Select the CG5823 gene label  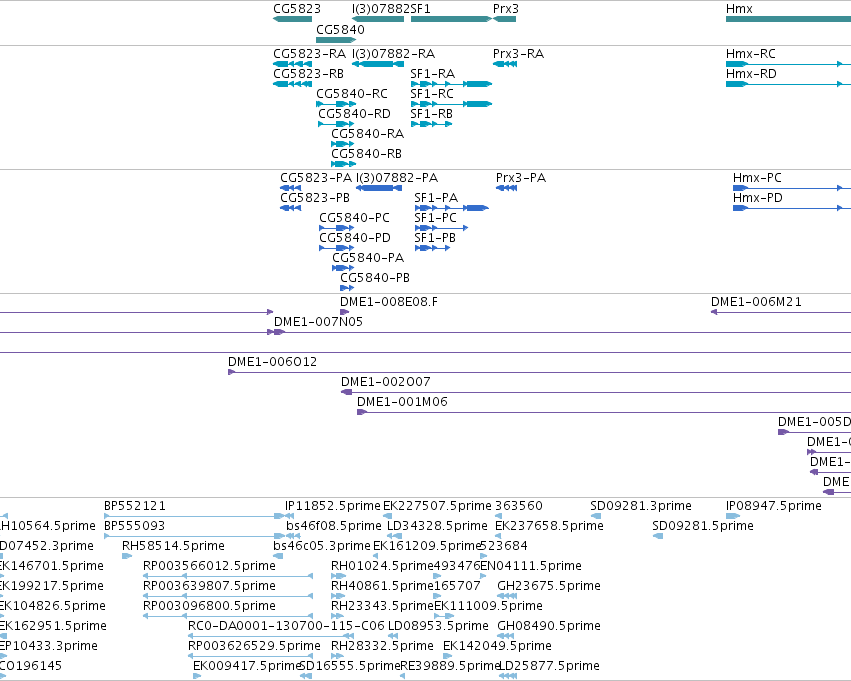pos(297,9)
